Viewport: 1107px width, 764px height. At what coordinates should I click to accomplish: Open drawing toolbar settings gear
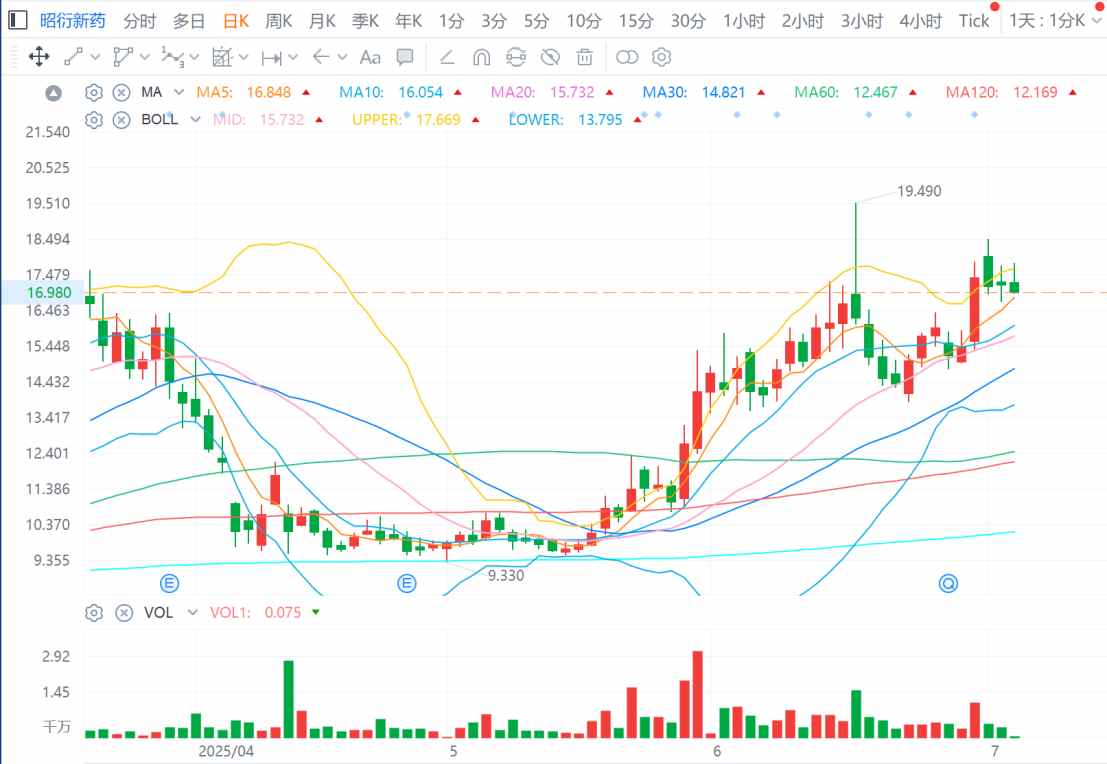coord(662,57)
